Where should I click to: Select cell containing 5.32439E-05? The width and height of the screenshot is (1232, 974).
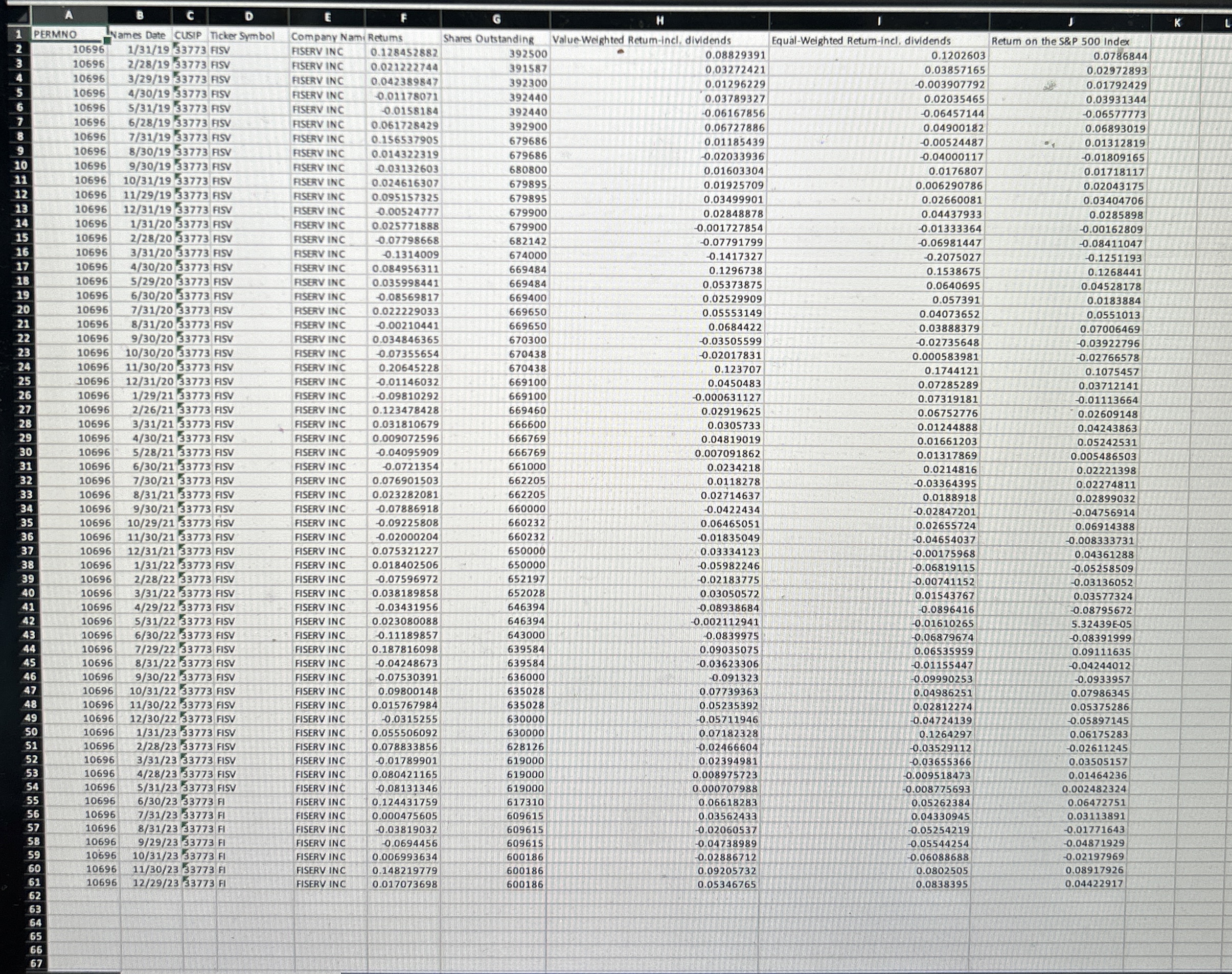coord(1101,624)
